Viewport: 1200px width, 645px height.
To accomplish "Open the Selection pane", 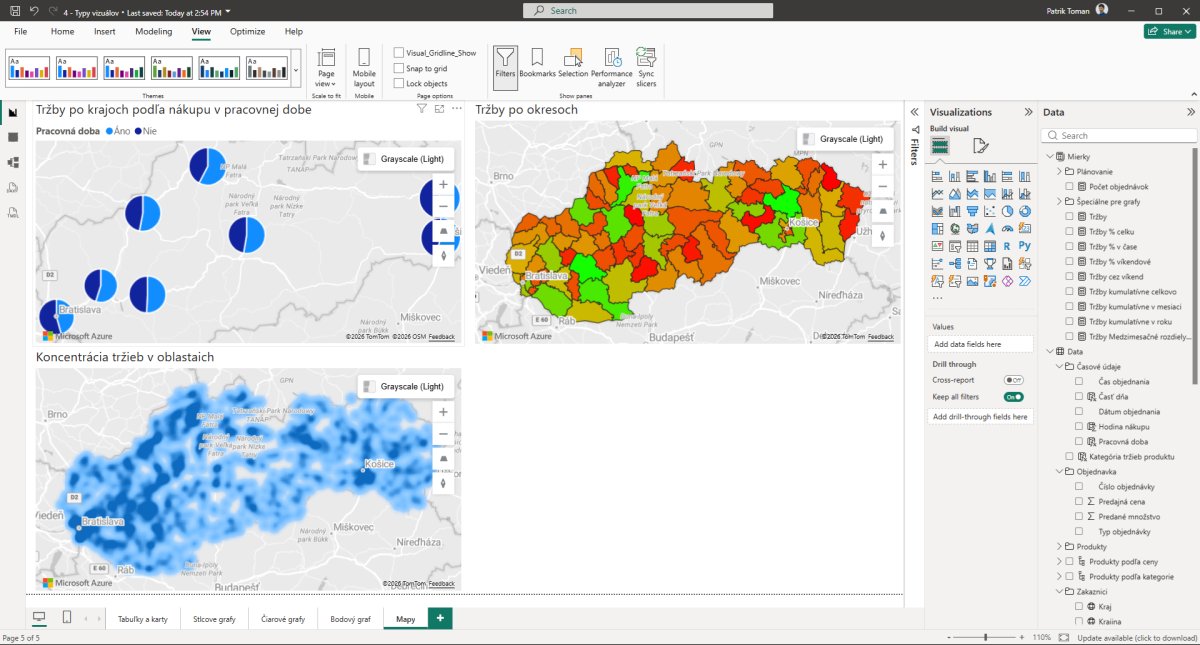I will [x=573, y=63].
